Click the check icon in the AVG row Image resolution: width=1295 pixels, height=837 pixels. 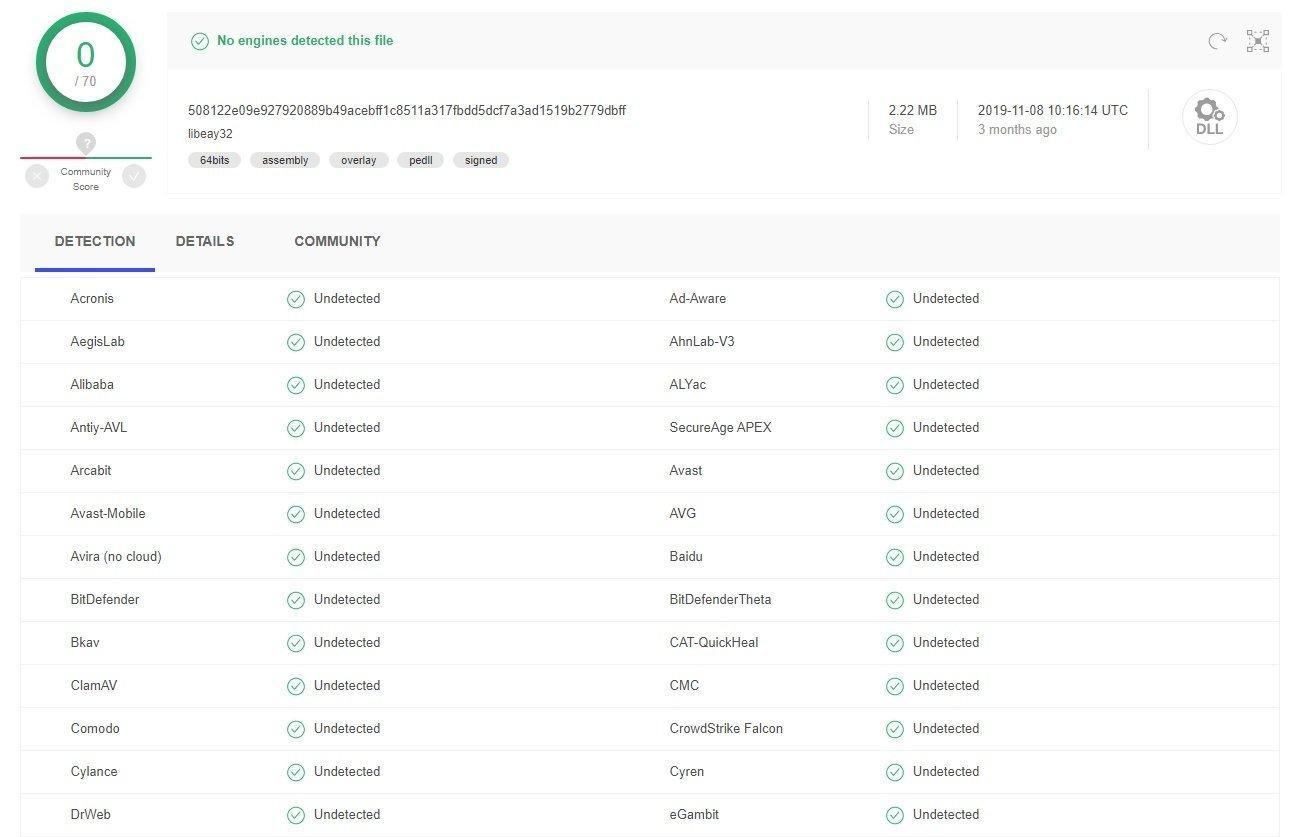(x=895, y=514)
